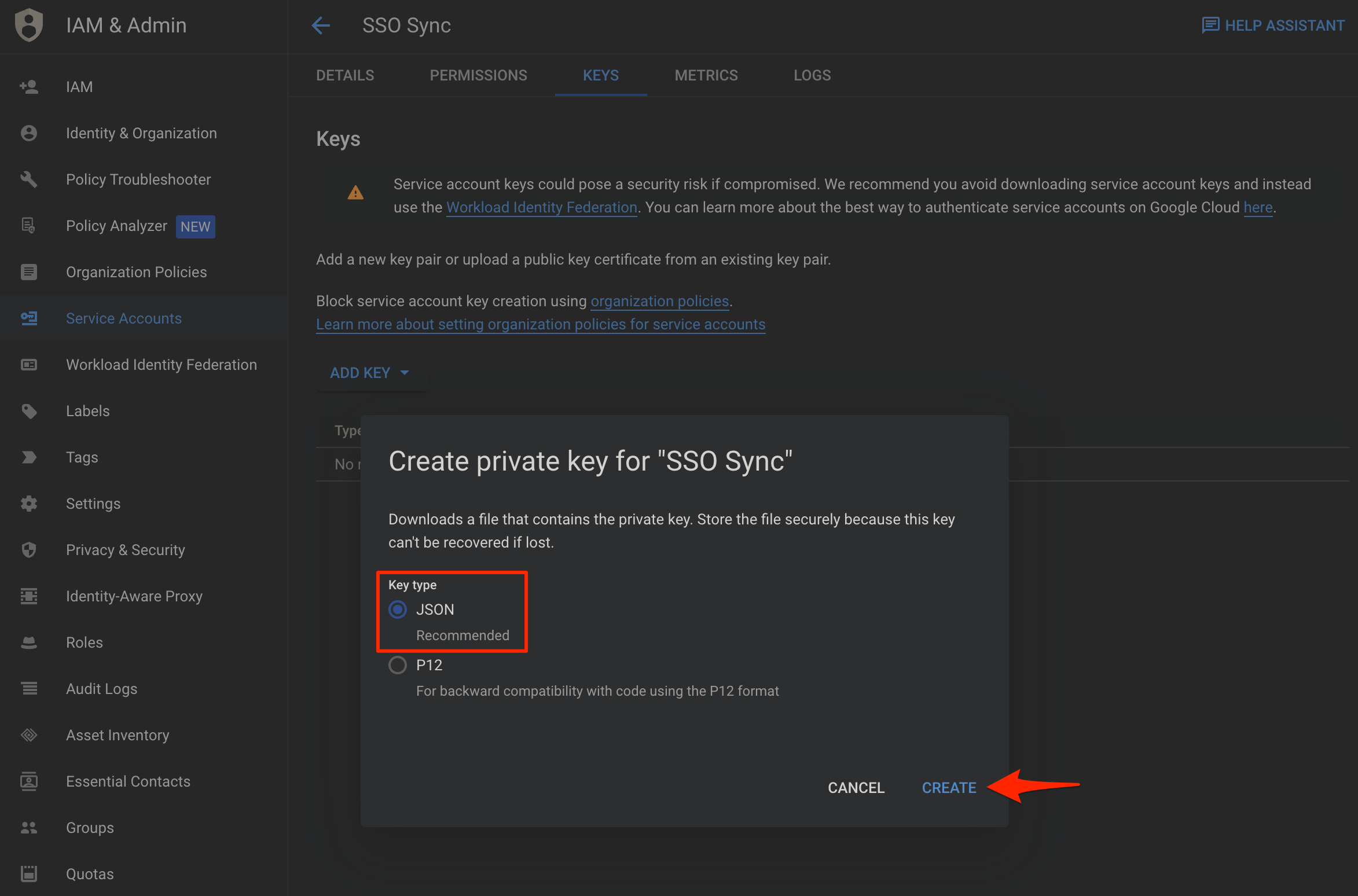Go back using the left arrow icon
Screen dimensions: 1358x896
[321, 25]
